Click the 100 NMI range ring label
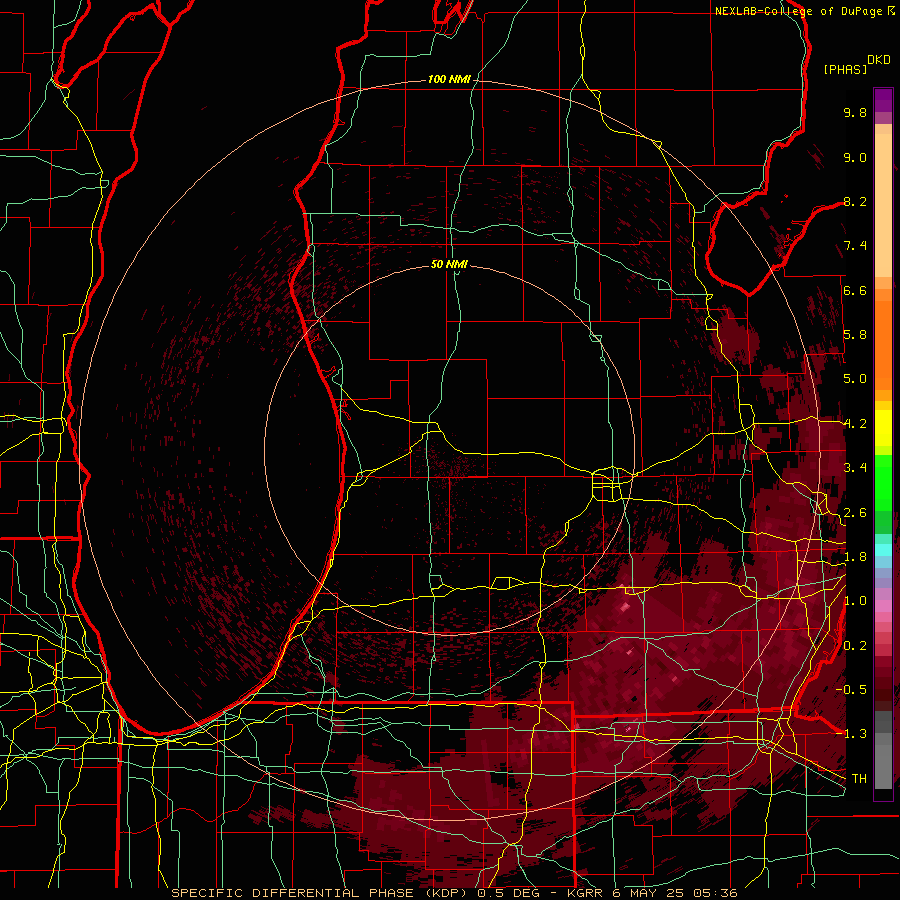 (449, 79)
